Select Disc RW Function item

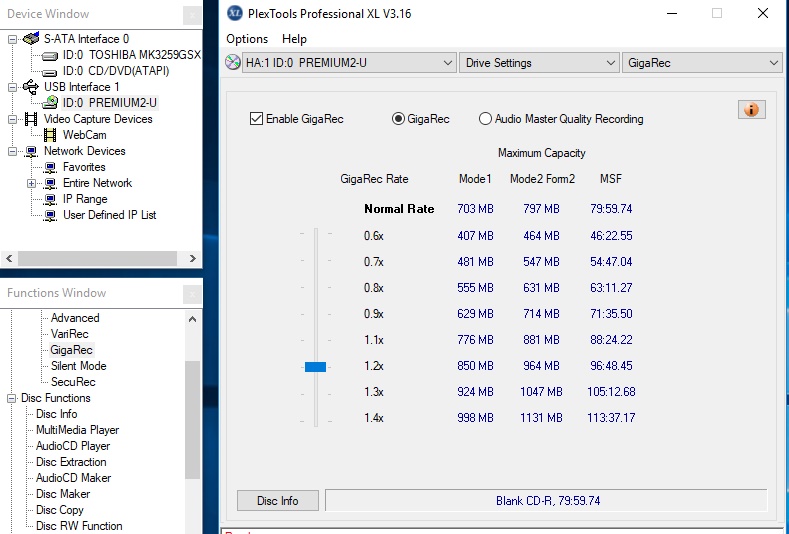click(x=79, y=526)
